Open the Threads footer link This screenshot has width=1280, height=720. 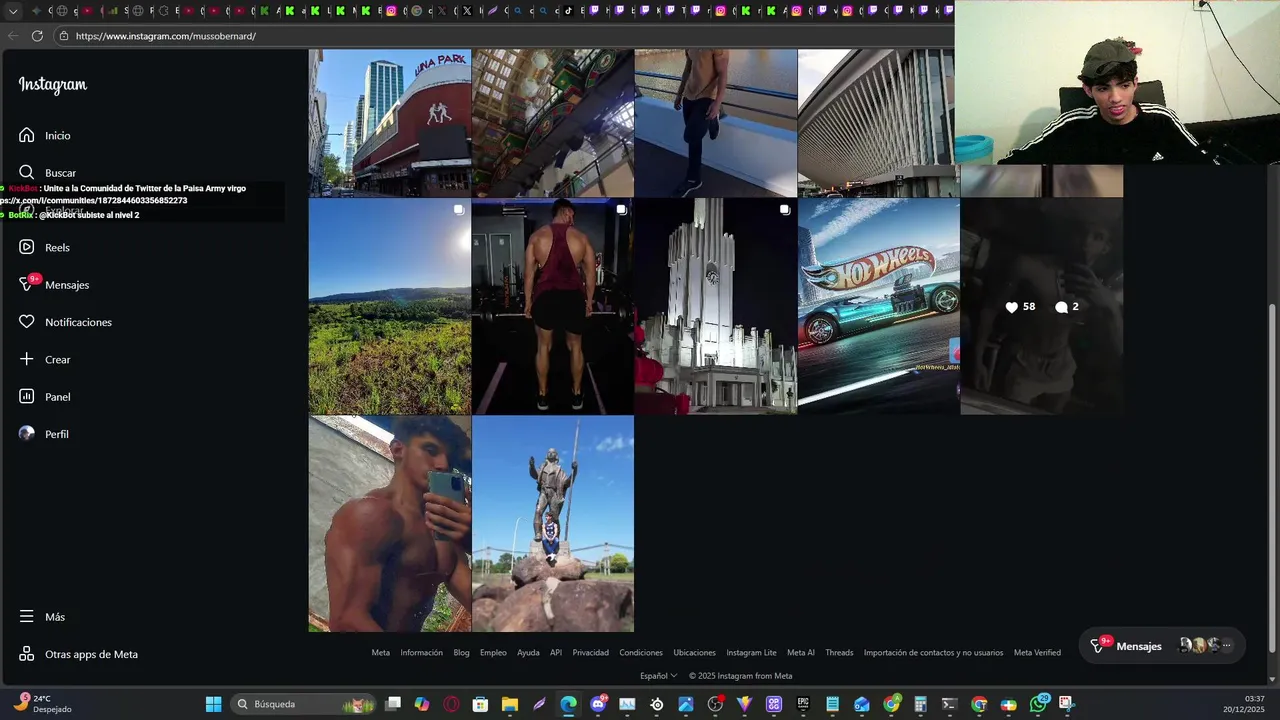click(x=839, y=653)
